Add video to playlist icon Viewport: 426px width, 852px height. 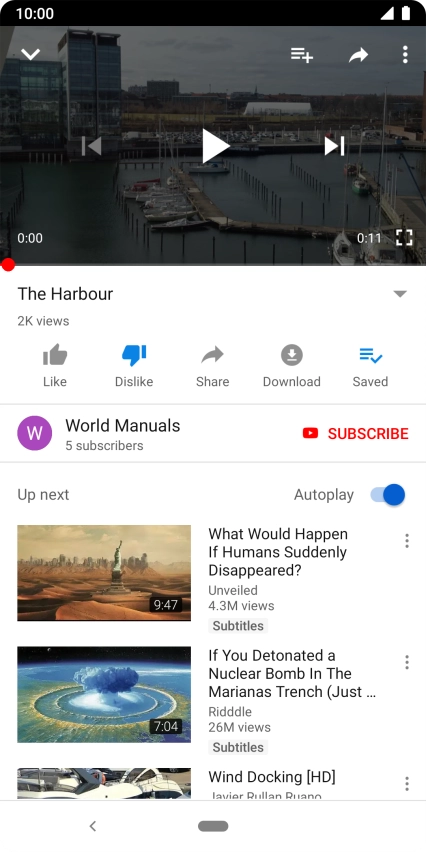(x=302, y=54)
